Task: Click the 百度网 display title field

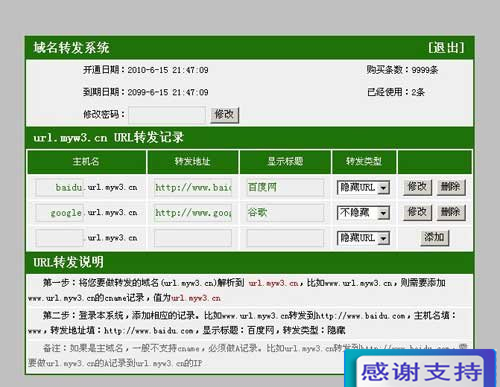Action: point(285,188)
